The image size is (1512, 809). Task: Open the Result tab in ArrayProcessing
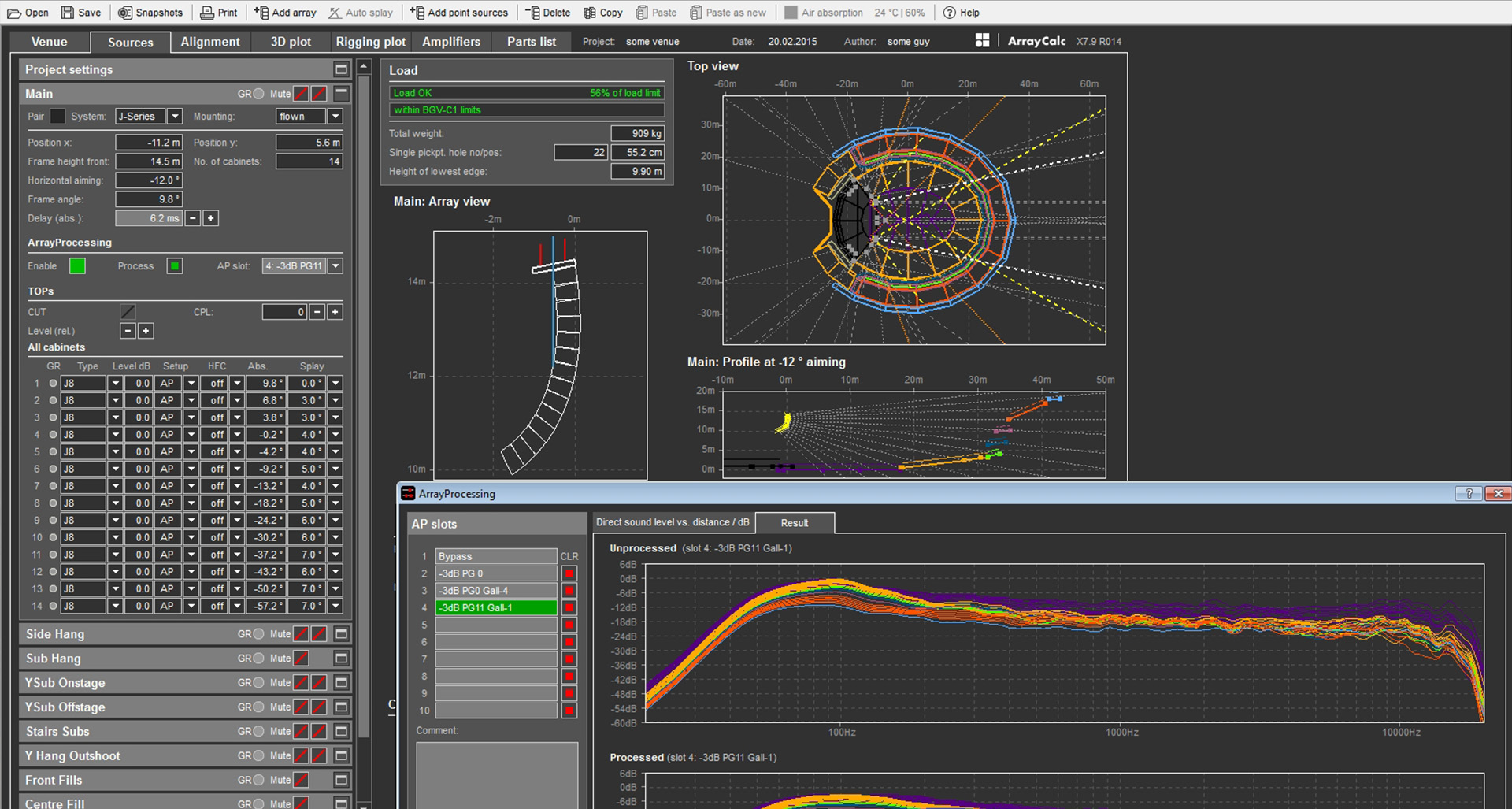point(795,523)
